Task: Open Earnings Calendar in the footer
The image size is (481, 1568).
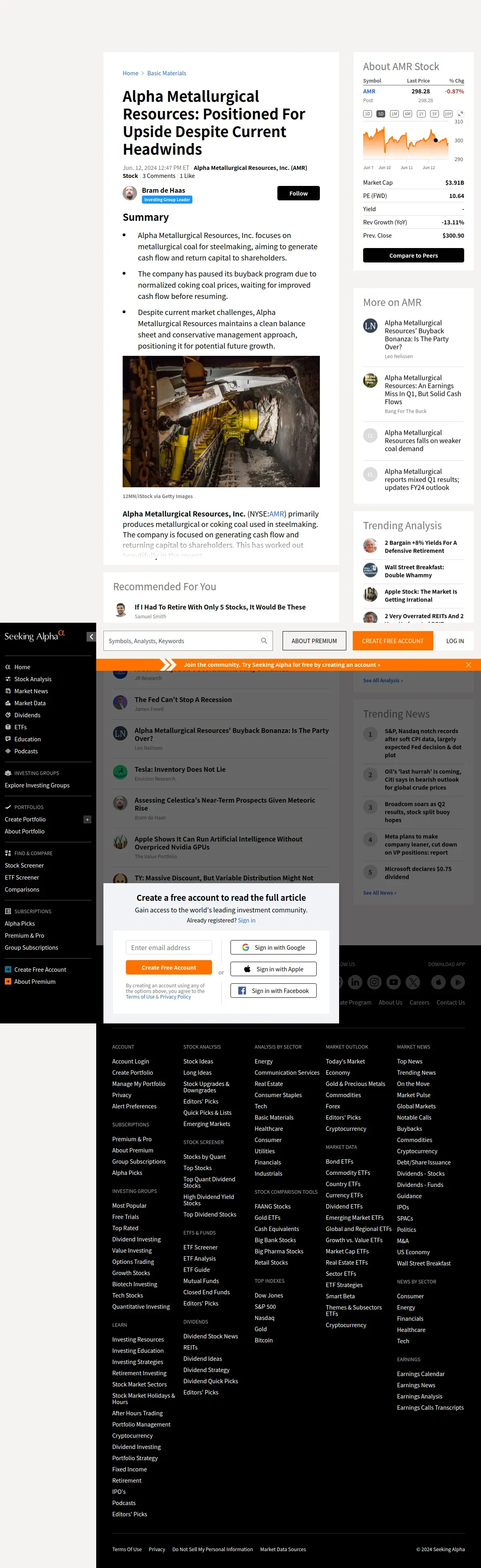Action: click(421, 1374)
